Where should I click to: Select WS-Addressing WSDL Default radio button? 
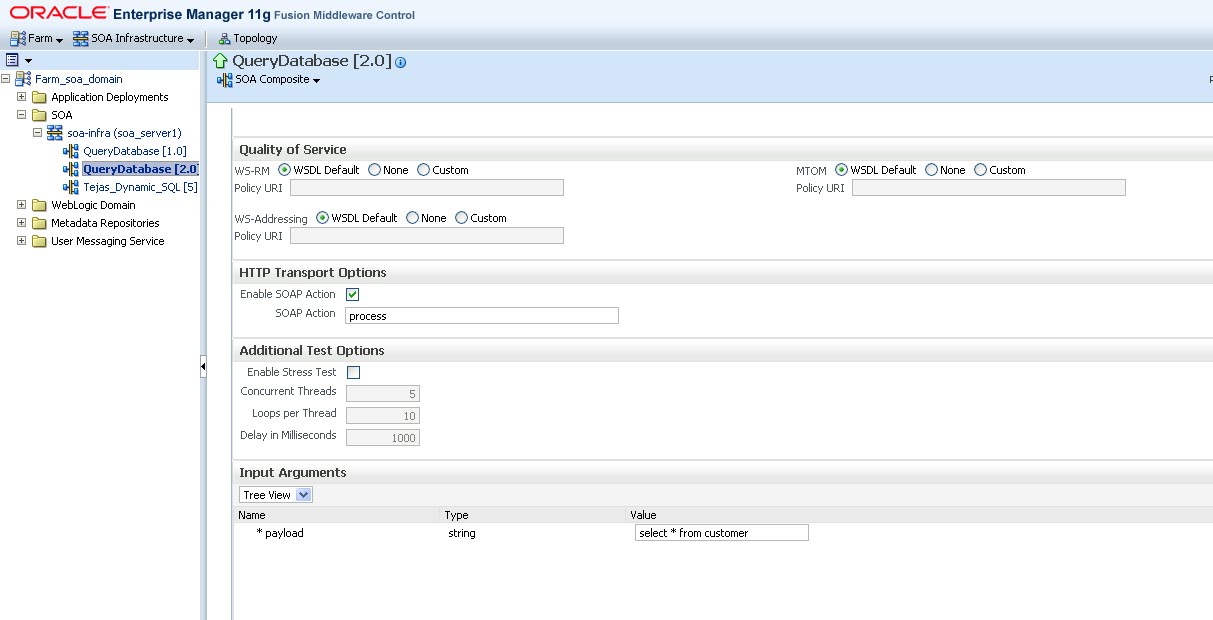click(x=322, y=218)
